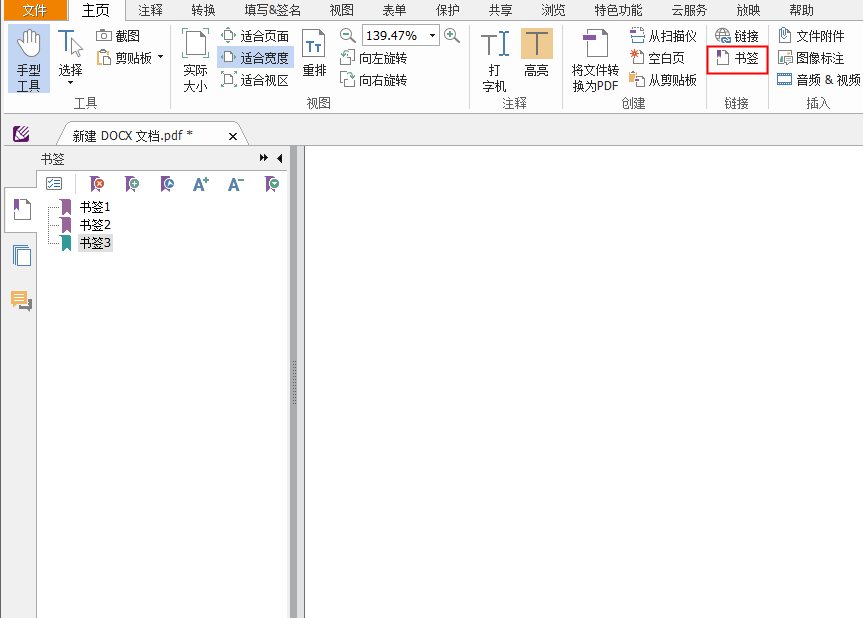Screen dimensions: 863x618
Task: Switch to the Comment (注释) ribbon tab
Action: (150, 10)
